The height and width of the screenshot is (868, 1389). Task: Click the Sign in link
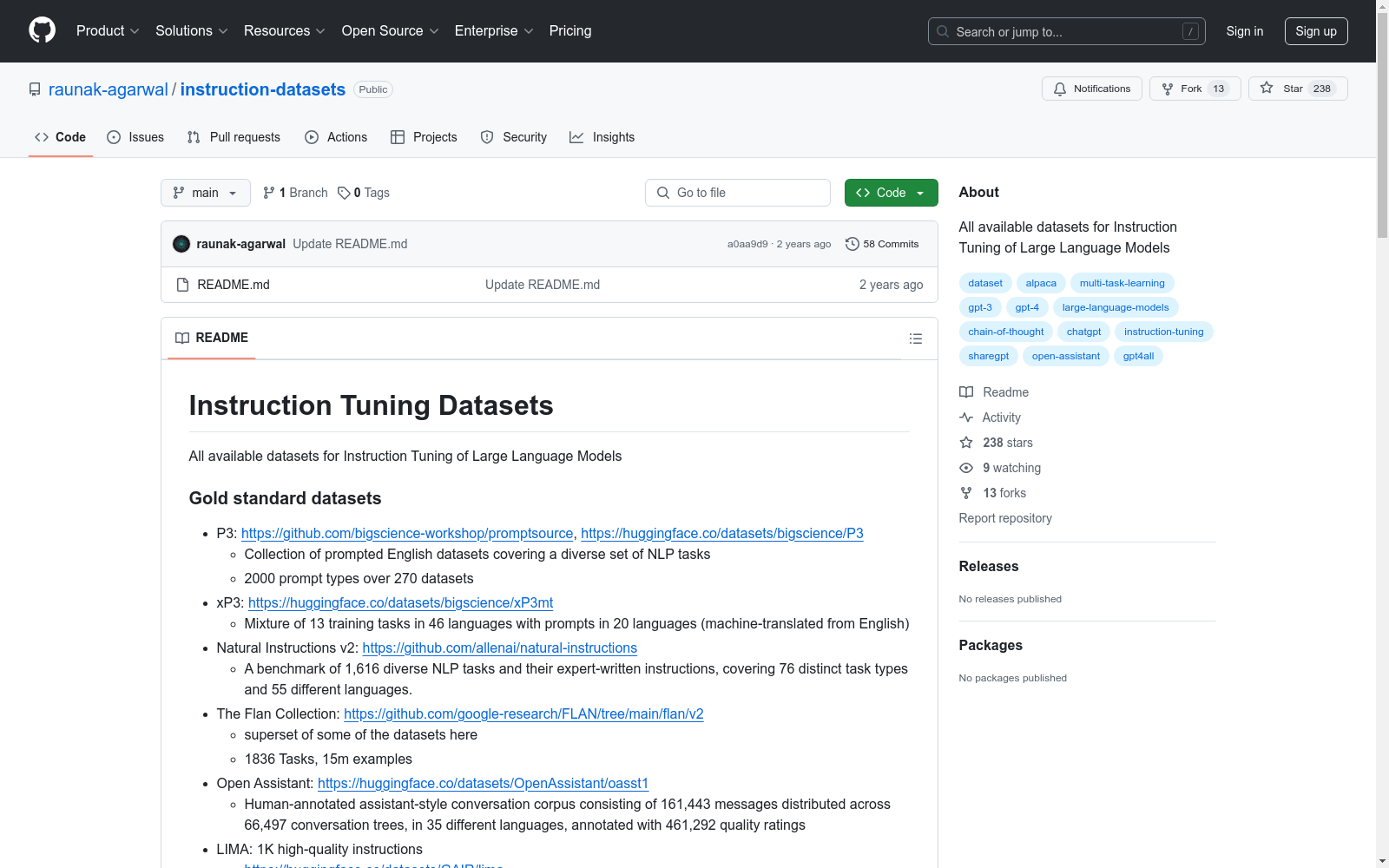(1245, 31)
